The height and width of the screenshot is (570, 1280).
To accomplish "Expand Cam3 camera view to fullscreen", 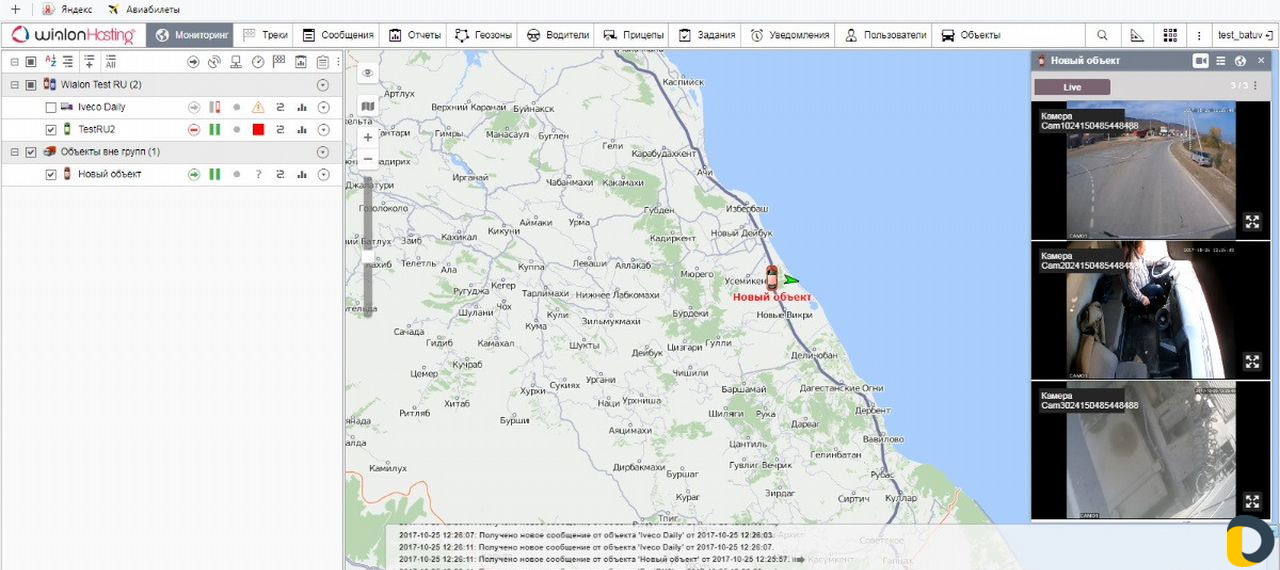I will coord(1252,501).
